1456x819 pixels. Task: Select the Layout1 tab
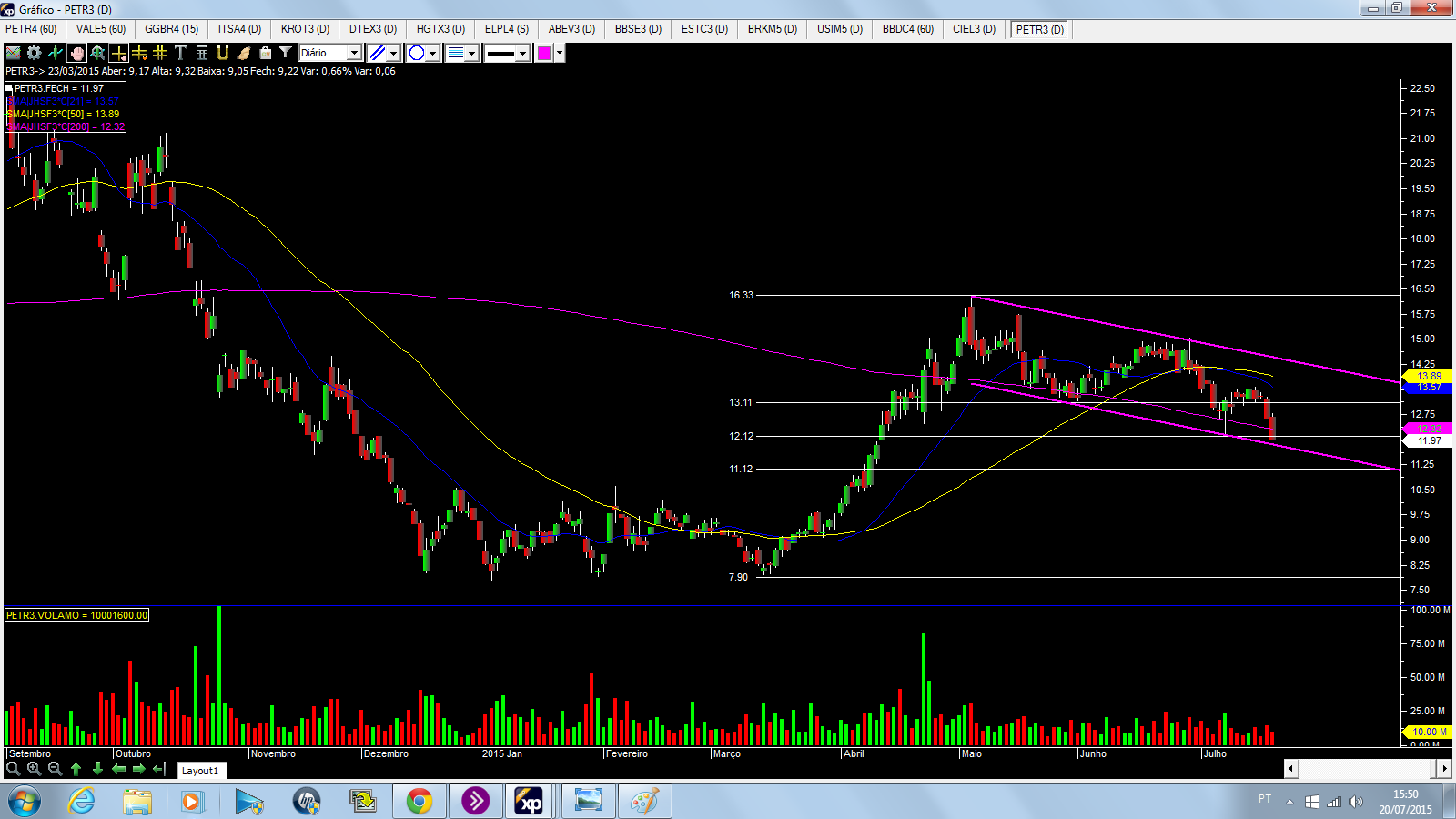pyautogui.click(x=200, y=771)
